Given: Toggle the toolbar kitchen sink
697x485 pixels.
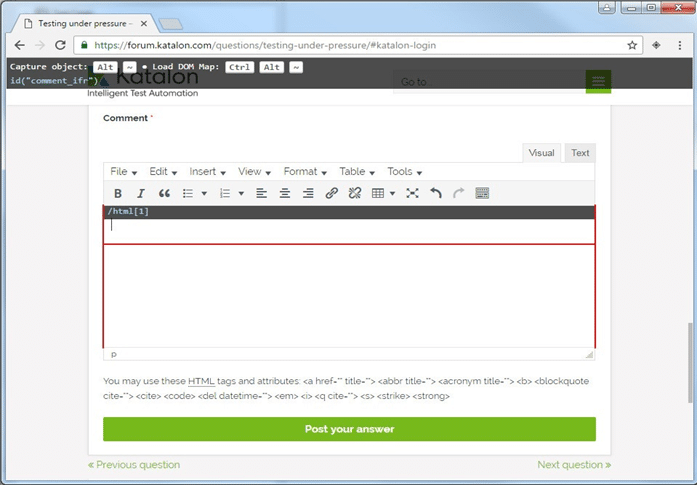Looking at the screenshot, I should click(482, 193).
